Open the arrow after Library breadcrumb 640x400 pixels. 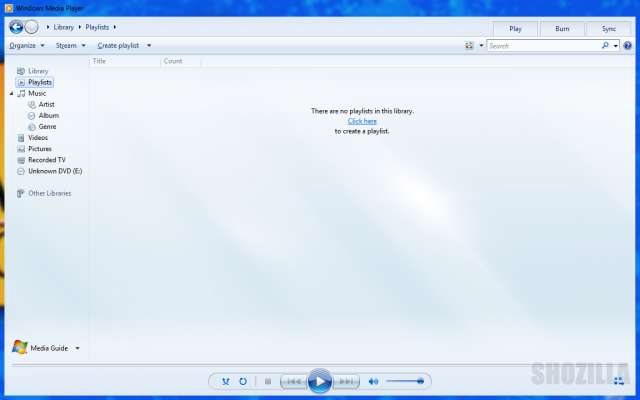pos(80,27)
